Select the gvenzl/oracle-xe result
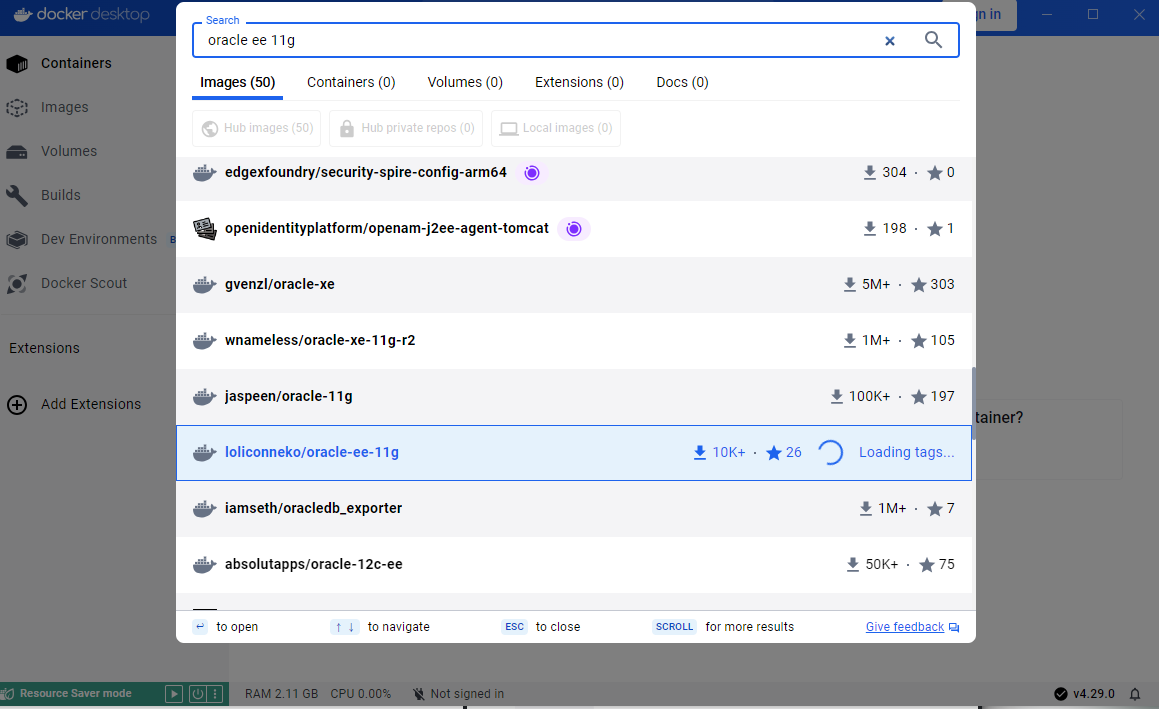Image resolution: width=1159 pixels, height=709 pixels. [574, 285]
